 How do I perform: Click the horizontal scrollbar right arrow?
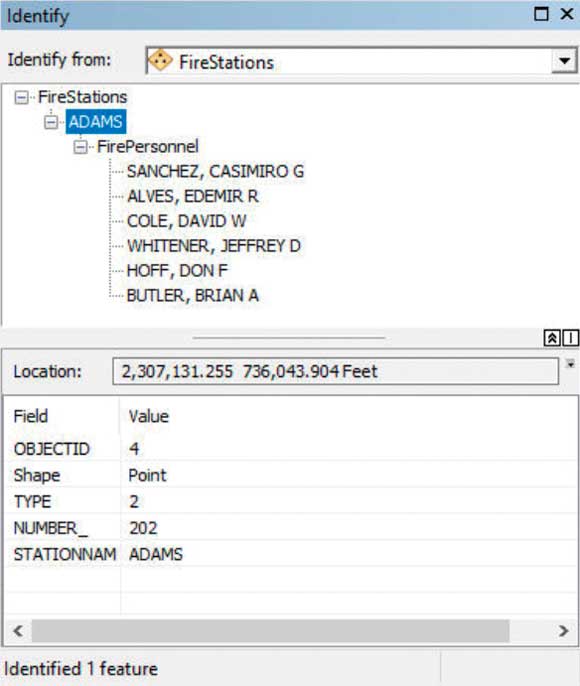(564, 631)
